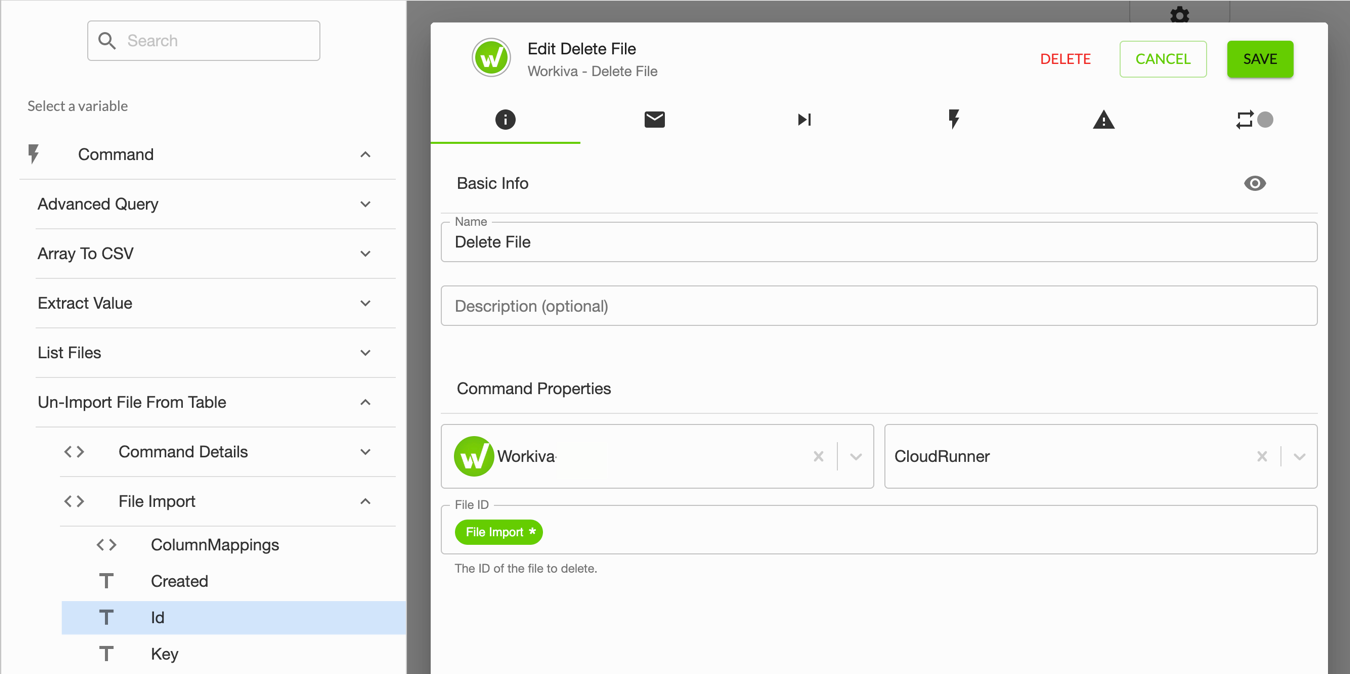
Task: Expand the Command Details node
Action: coord(365,452)
